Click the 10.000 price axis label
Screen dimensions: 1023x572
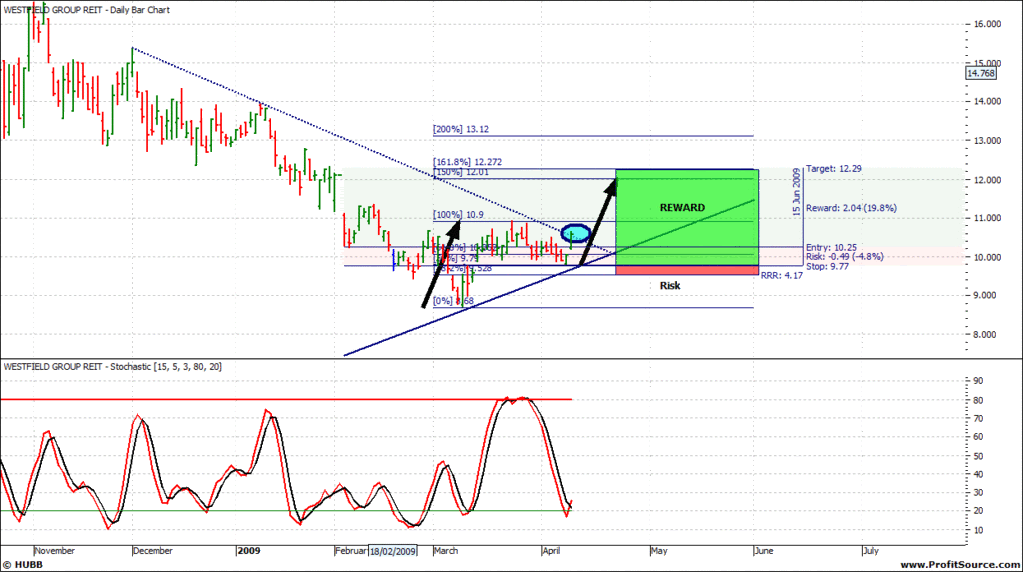pyautogui.click(x=987, y=257)
